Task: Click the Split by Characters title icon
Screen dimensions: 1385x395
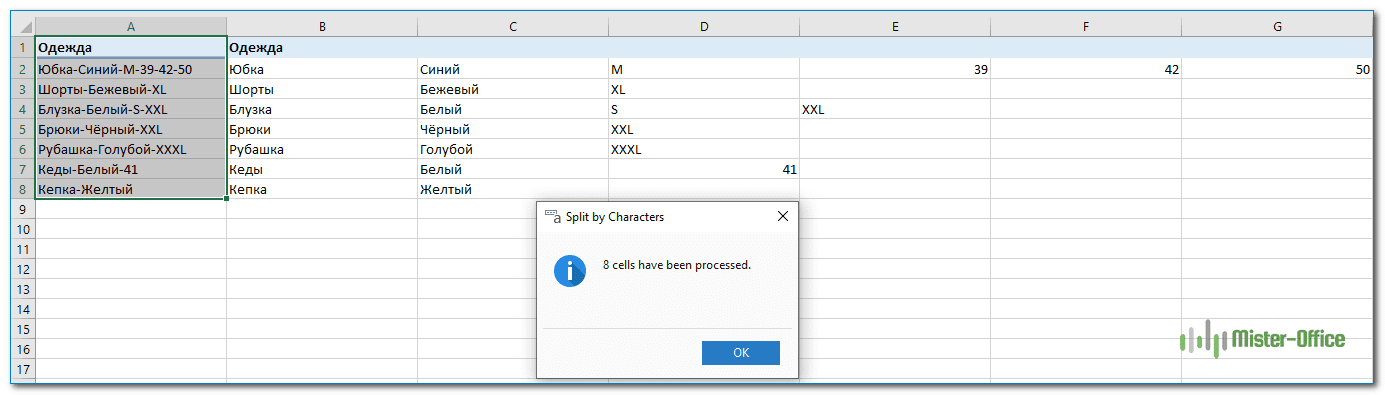Action: (552, 216)
